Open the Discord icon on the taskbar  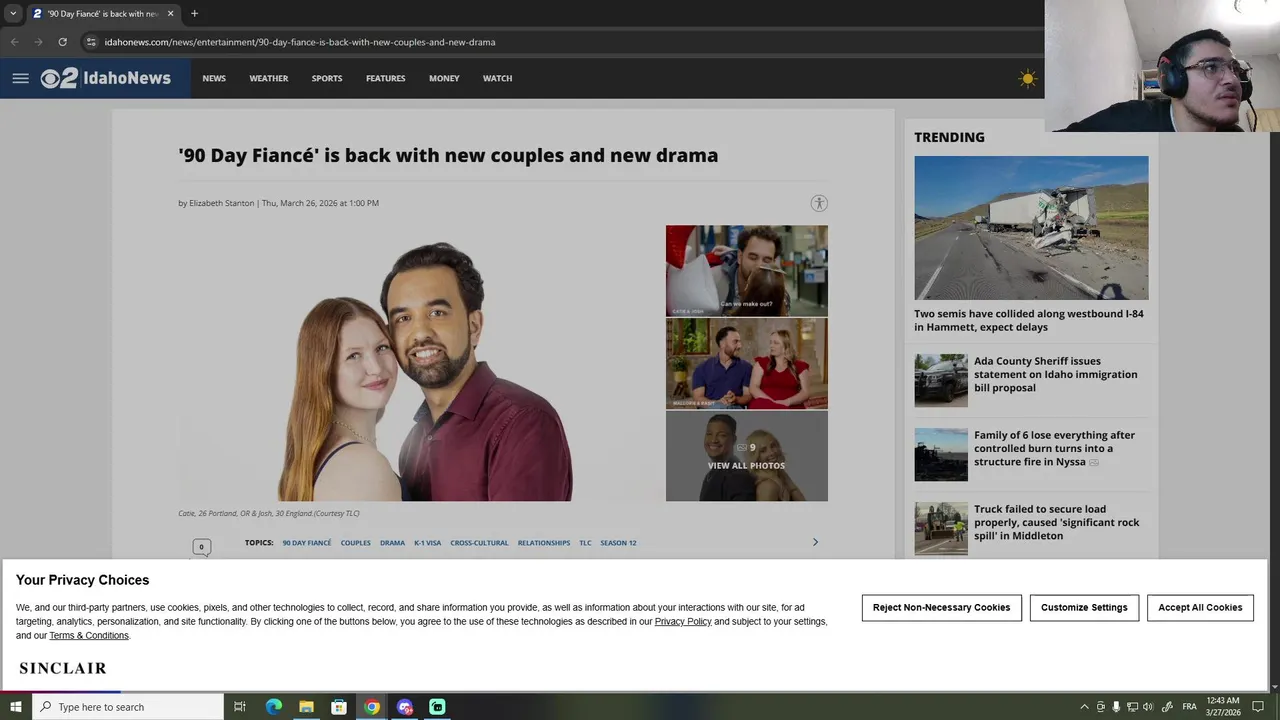tap(405, 707)
